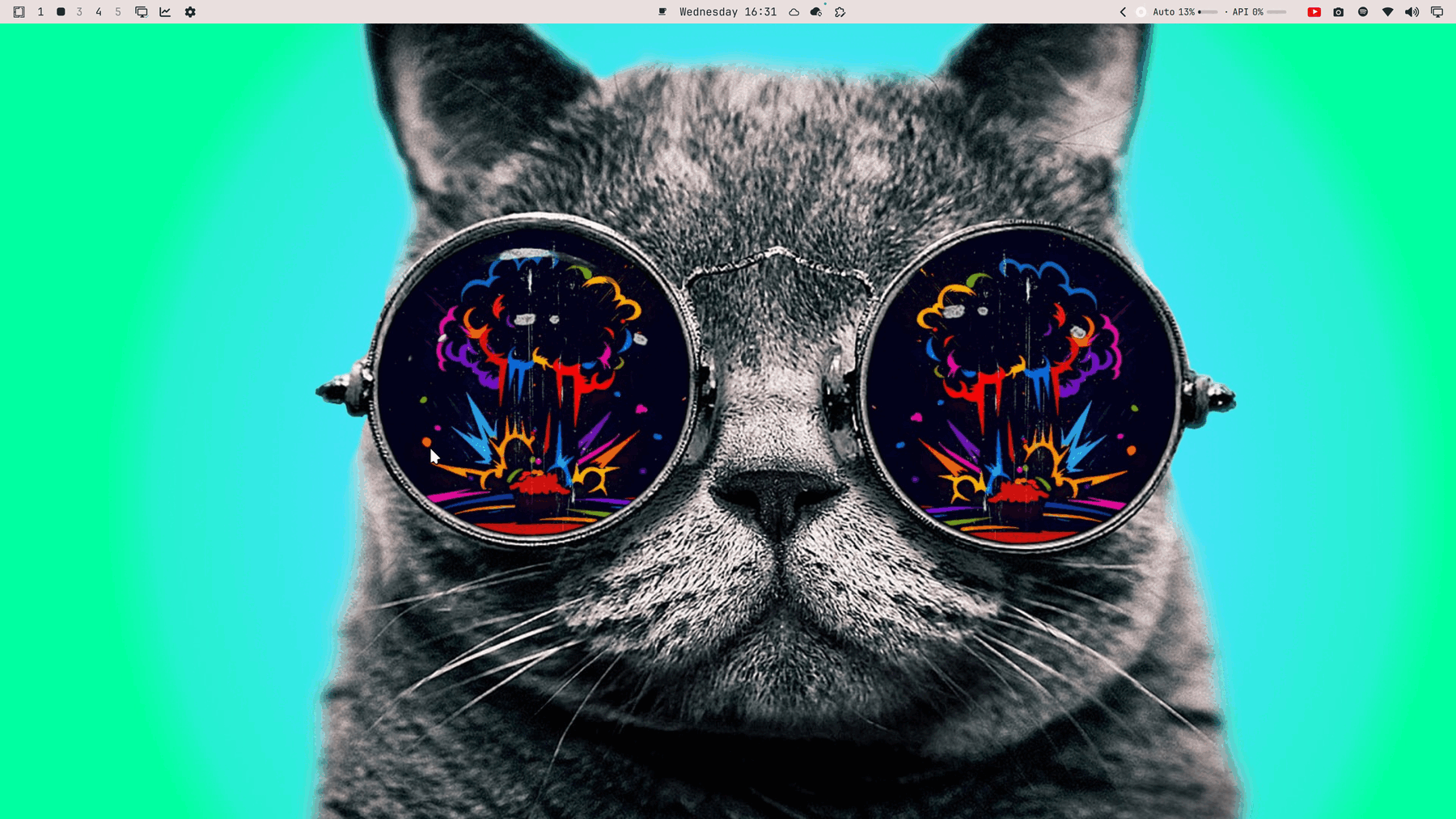Open settings gear in the top bar
1456x819 pixels.
coord(190,12)
